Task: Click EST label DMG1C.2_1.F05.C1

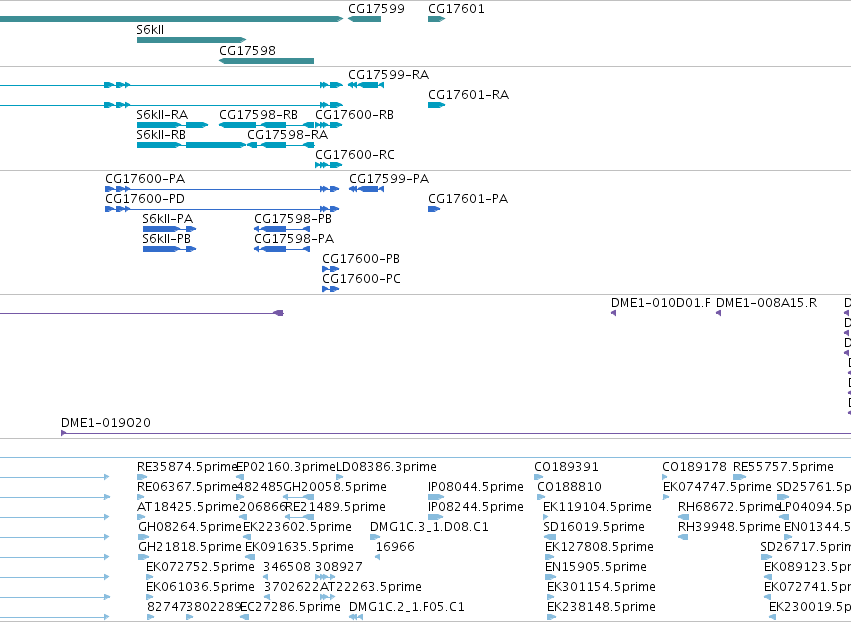Action: [x=407, y=607]
